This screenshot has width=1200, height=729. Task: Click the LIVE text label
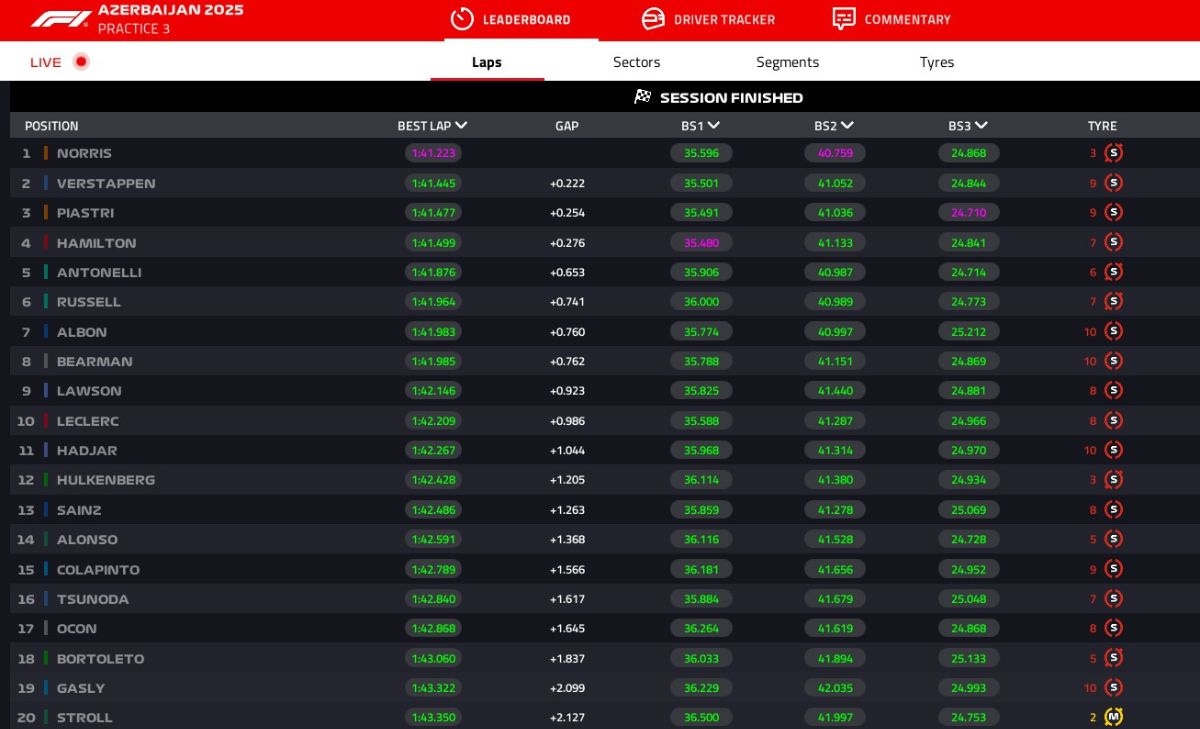[x=46, y=62]
